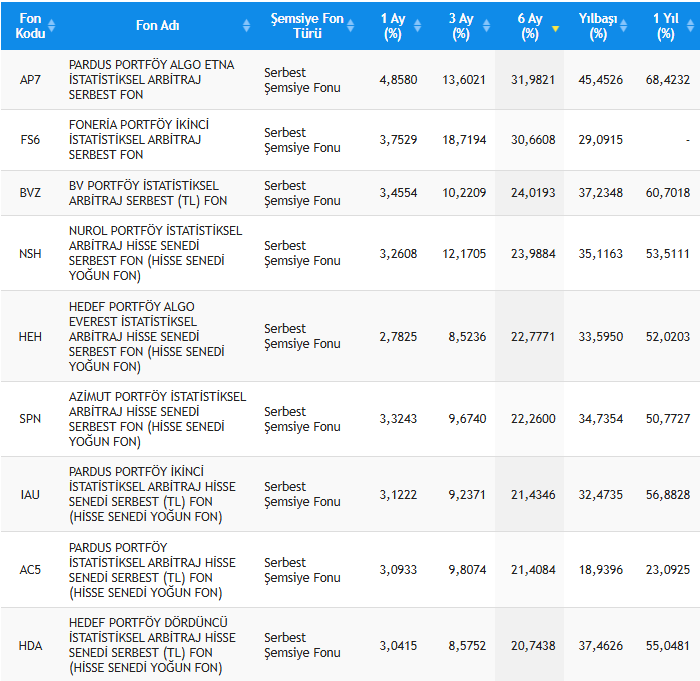Click 1-year value 55,0481
Image resolution: width=700 pixels, height=681 pixels.
668,646
